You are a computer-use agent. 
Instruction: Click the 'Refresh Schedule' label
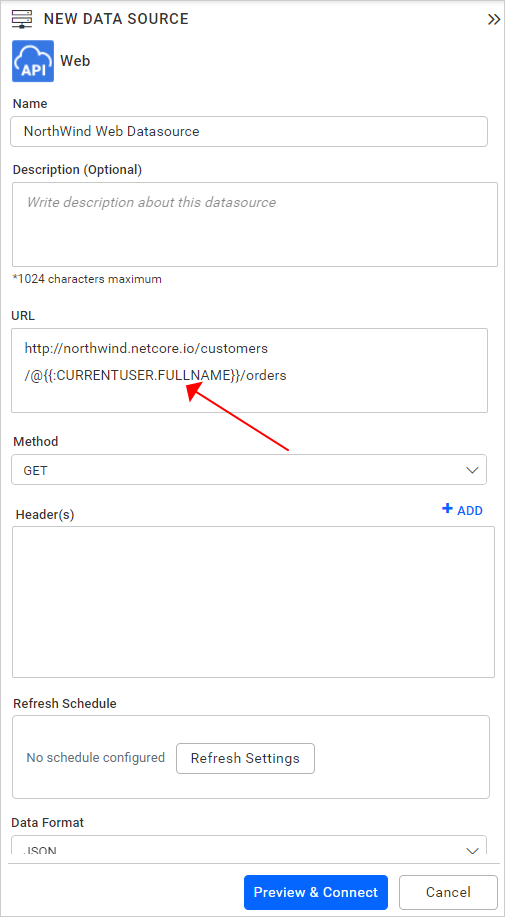(65, 704)
